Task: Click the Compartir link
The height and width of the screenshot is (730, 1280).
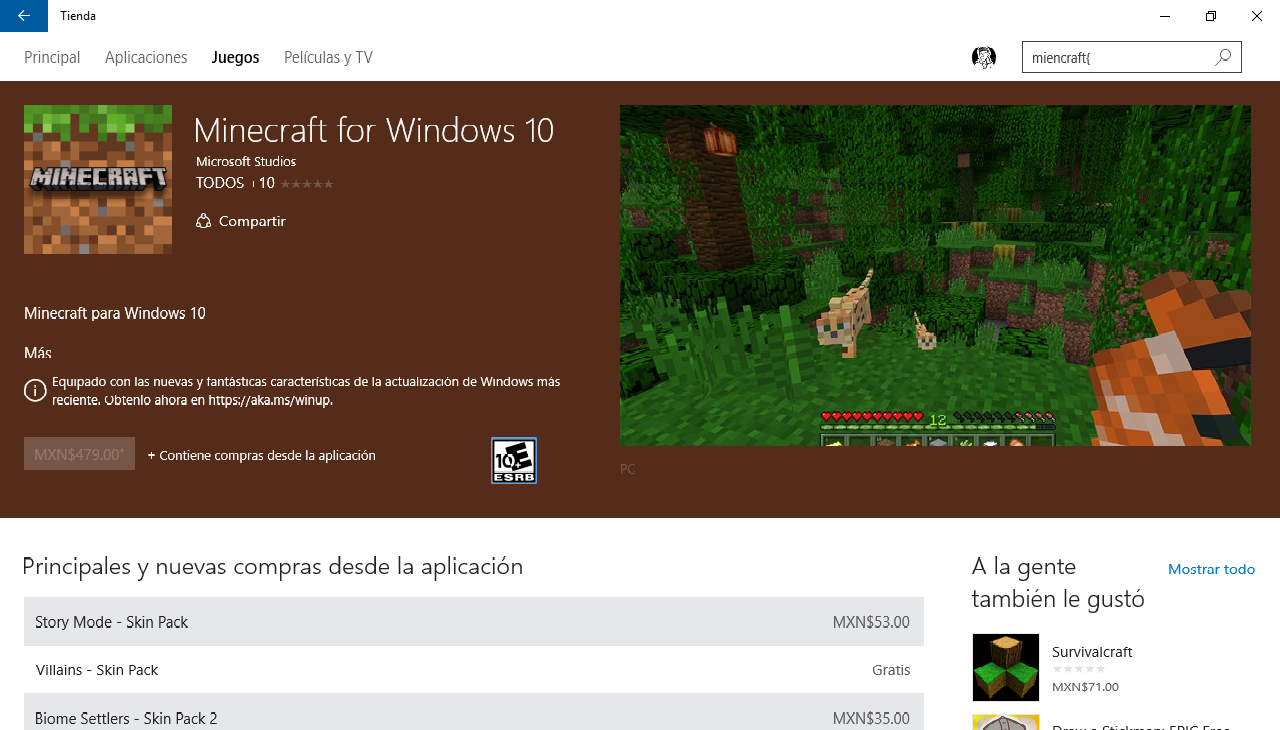Action: tap(252, 221)
